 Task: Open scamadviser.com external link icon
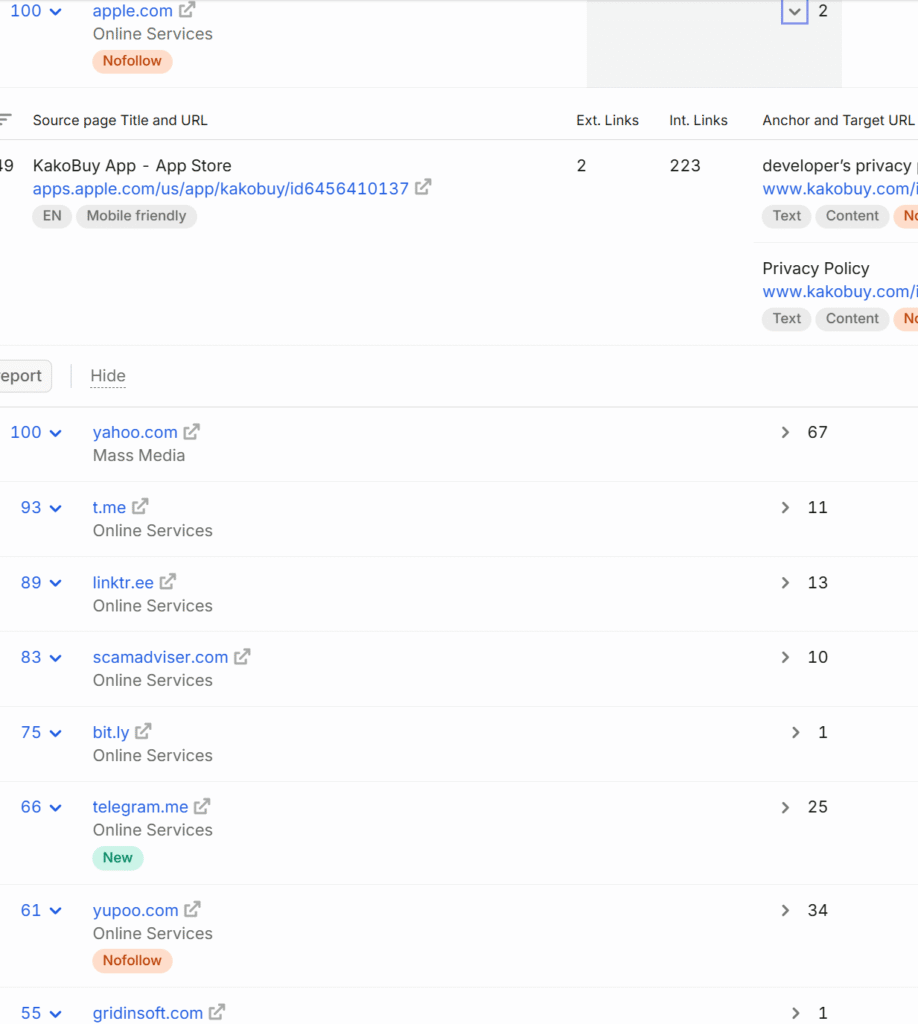pyautogui.click(x=242, y=656)
